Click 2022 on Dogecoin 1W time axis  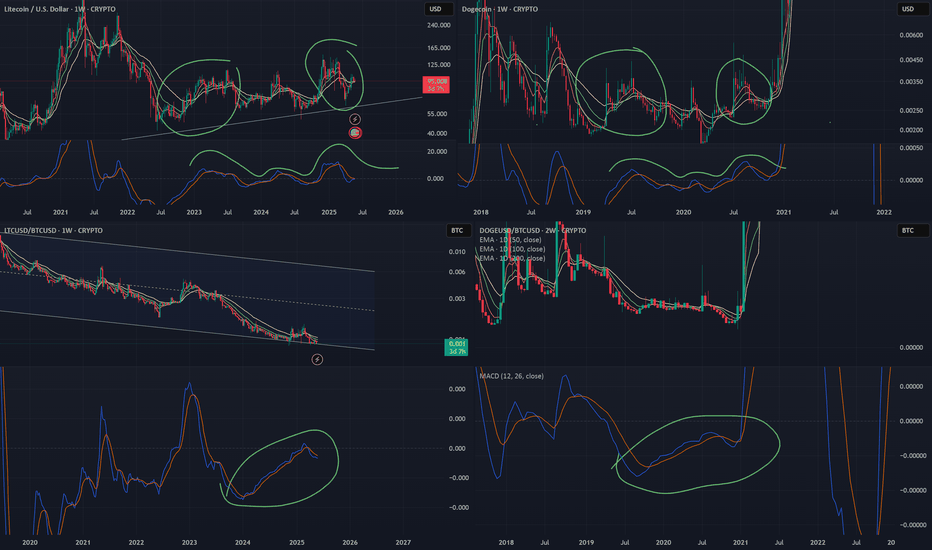pos(884,212)
